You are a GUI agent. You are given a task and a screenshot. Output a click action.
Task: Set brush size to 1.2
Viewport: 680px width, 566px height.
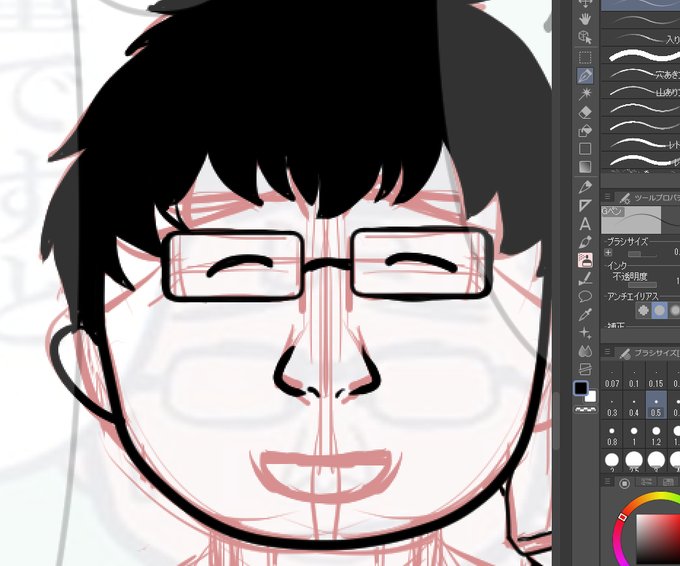[656, 436]
